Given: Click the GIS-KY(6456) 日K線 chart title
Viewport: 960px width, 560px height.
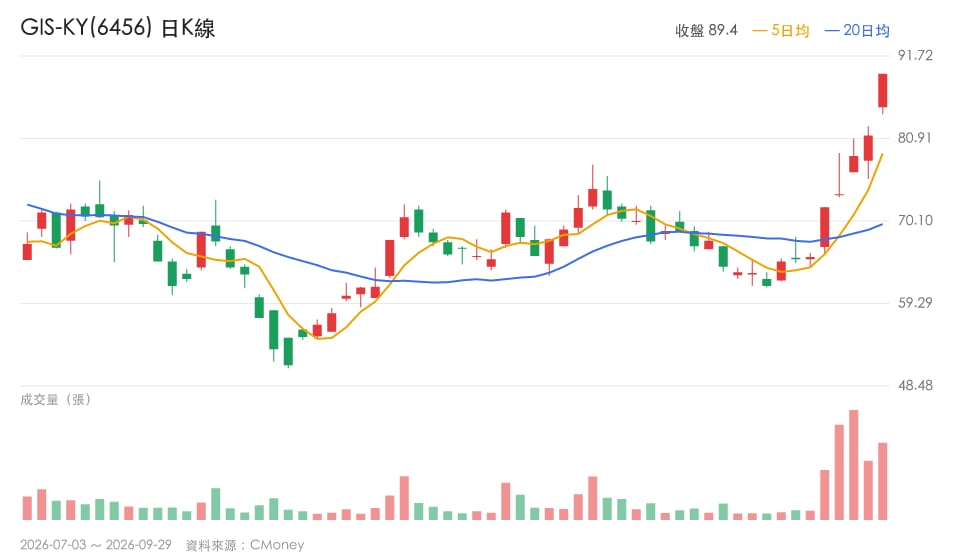Looking at the screenshot, I should (x=118, y=28).
